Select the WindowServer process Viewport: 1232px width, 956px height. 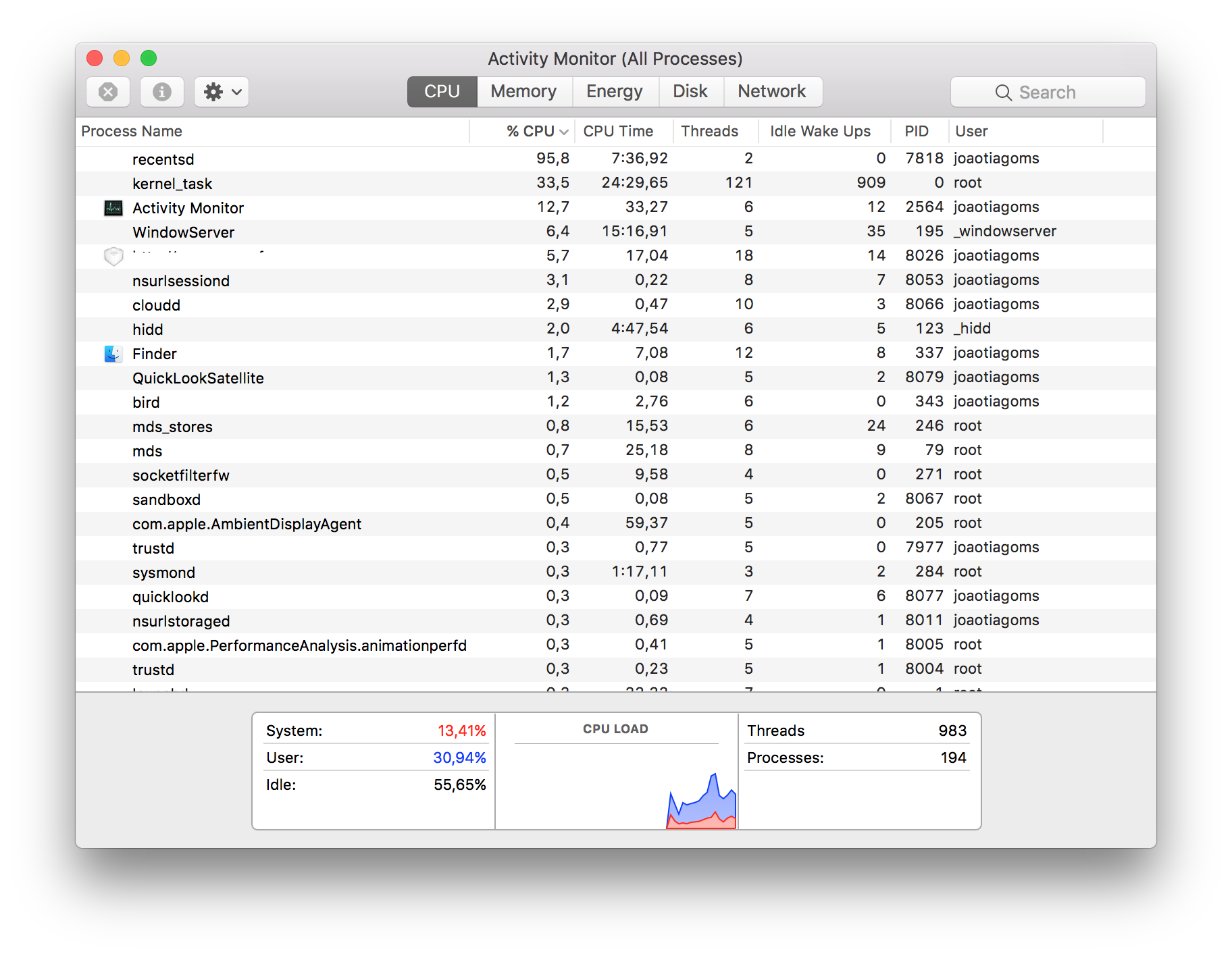[x=183, y=232]
